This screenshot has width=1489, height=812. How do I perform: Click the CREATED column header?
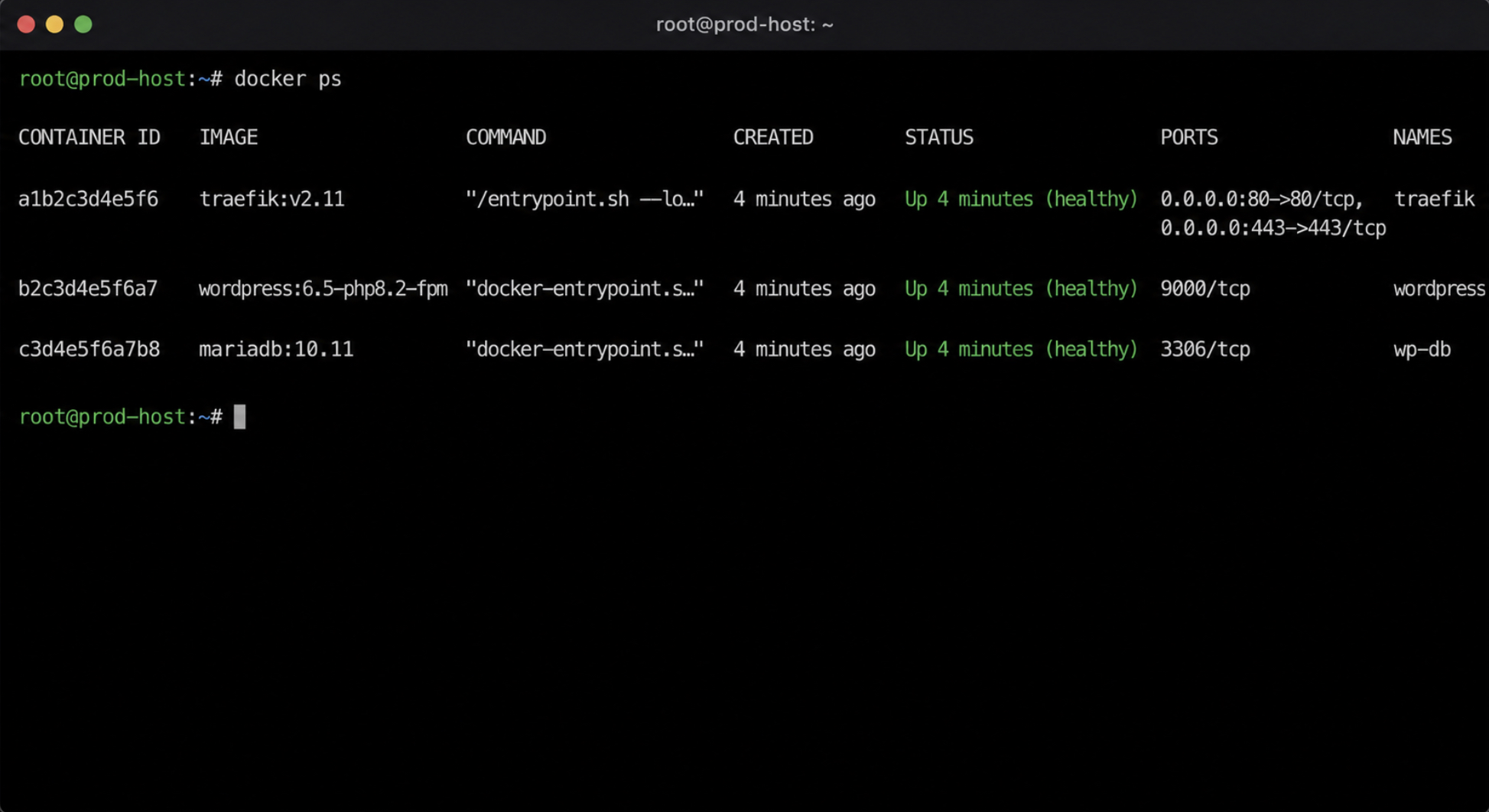(x=773, y=138)
